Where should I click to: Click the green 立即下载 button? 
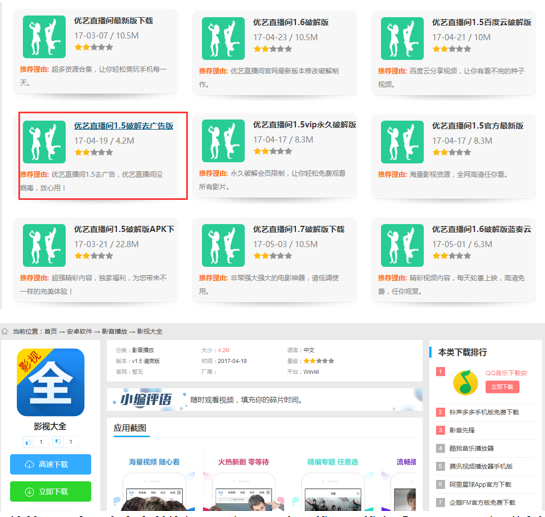50,491
